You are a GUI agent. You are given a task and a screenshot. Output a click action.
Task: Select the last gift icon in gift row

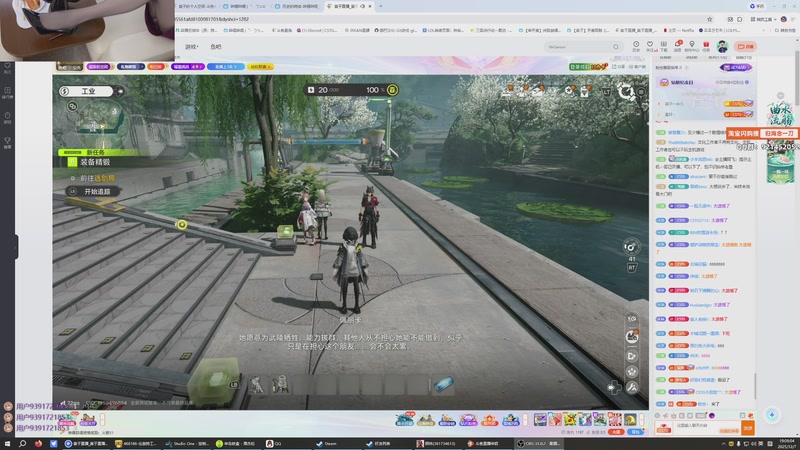[x=630, y=420]
